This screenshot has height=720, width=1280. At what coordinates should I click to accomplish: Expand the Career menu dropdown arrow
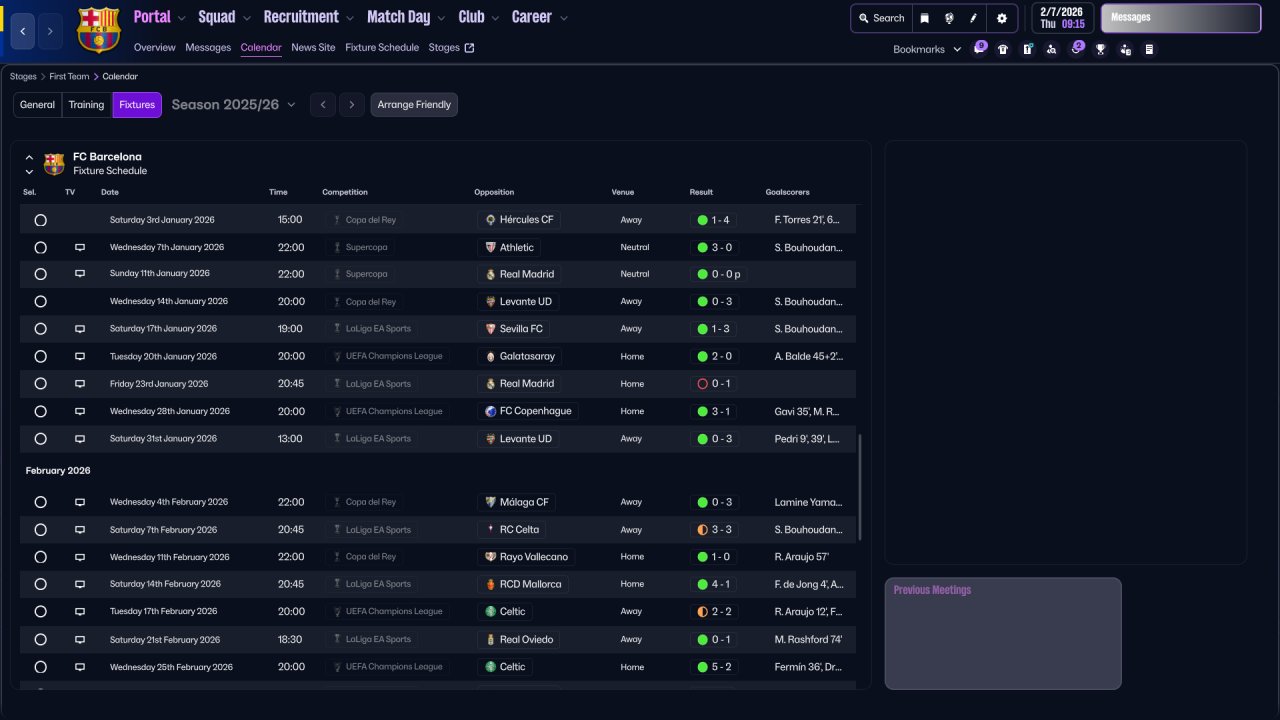[564, 18]
